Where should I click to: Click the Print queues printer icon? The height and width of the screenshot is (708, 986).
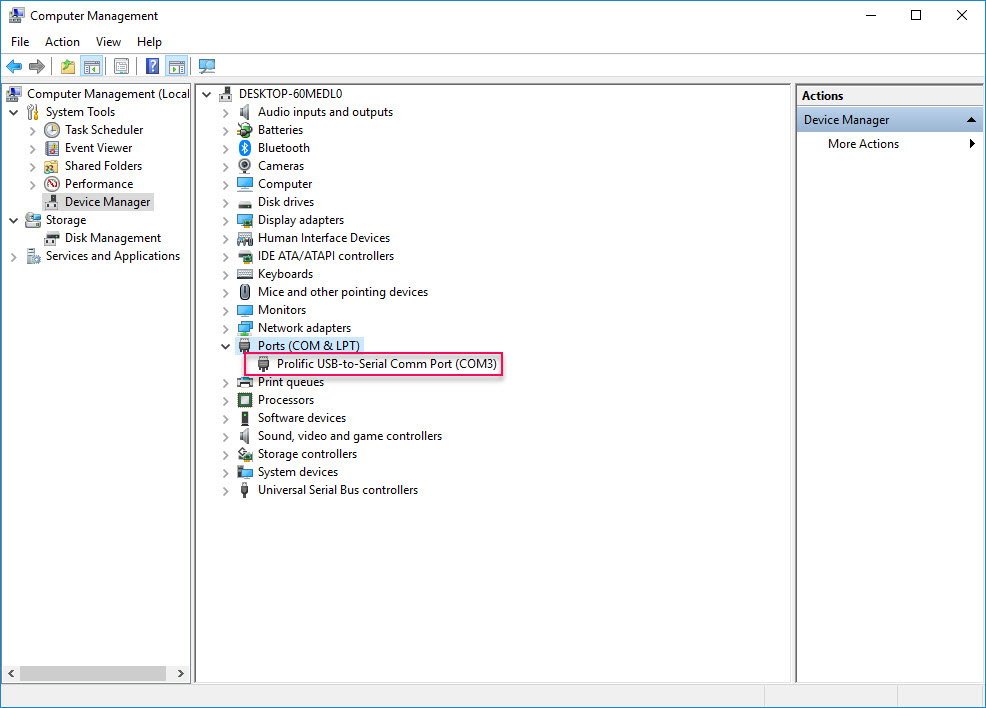point(245,382)
